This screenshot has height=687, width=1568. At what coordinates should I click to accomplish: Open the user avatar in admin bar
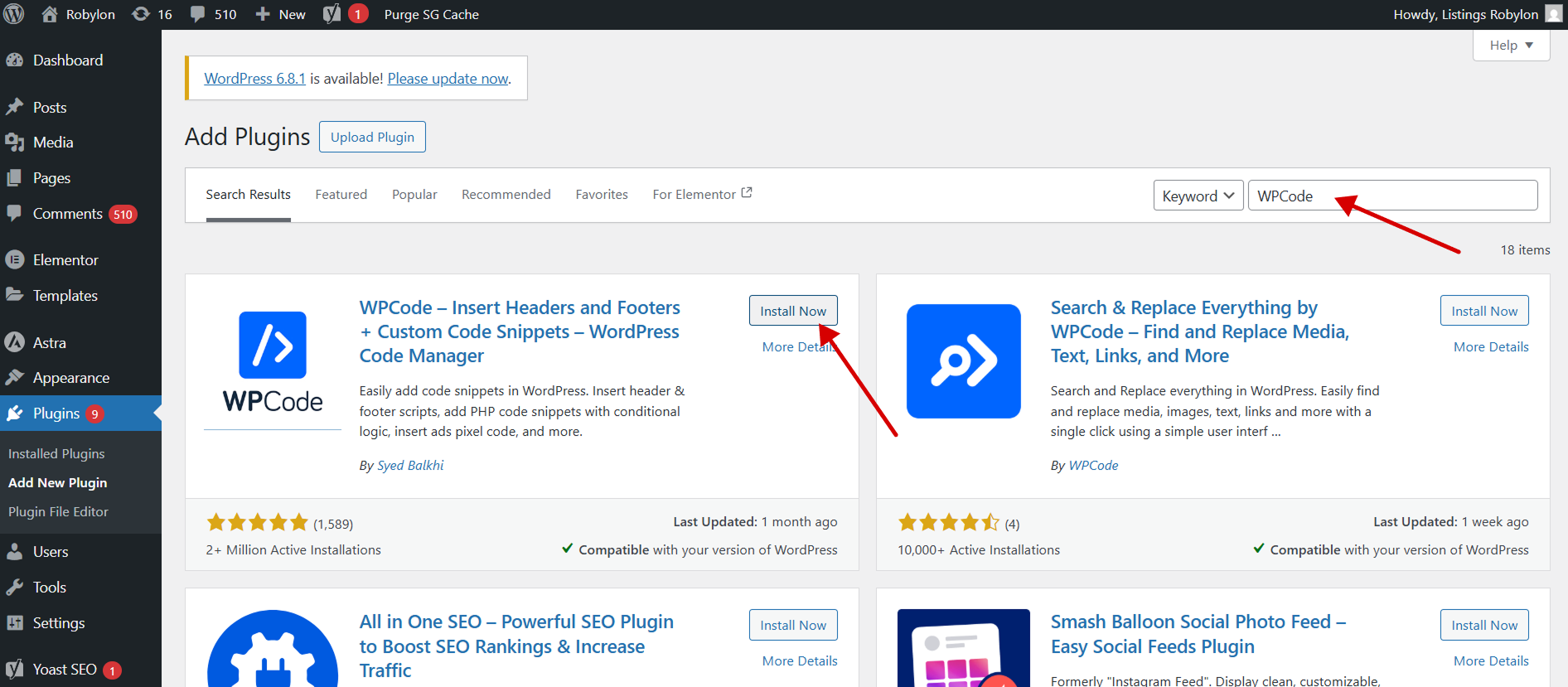click(1554, 14)
